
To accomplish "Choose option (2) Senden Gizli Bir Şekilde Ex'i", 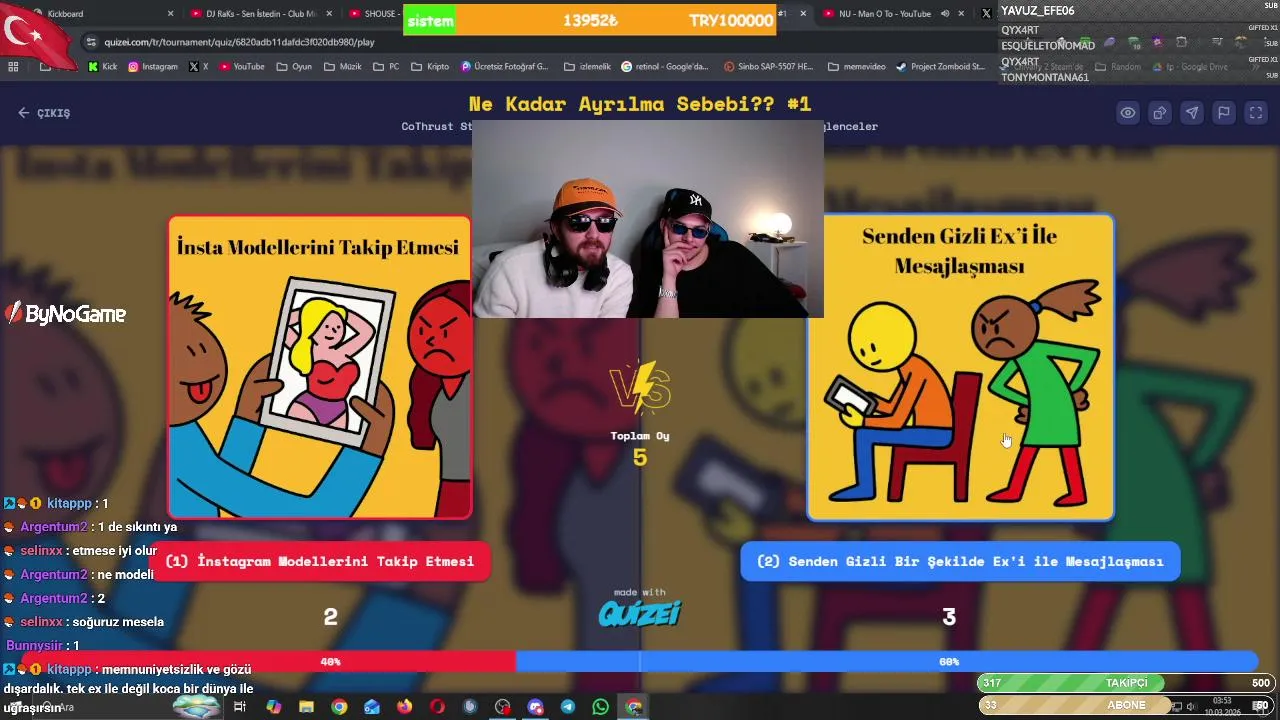I will pos(960,561).
